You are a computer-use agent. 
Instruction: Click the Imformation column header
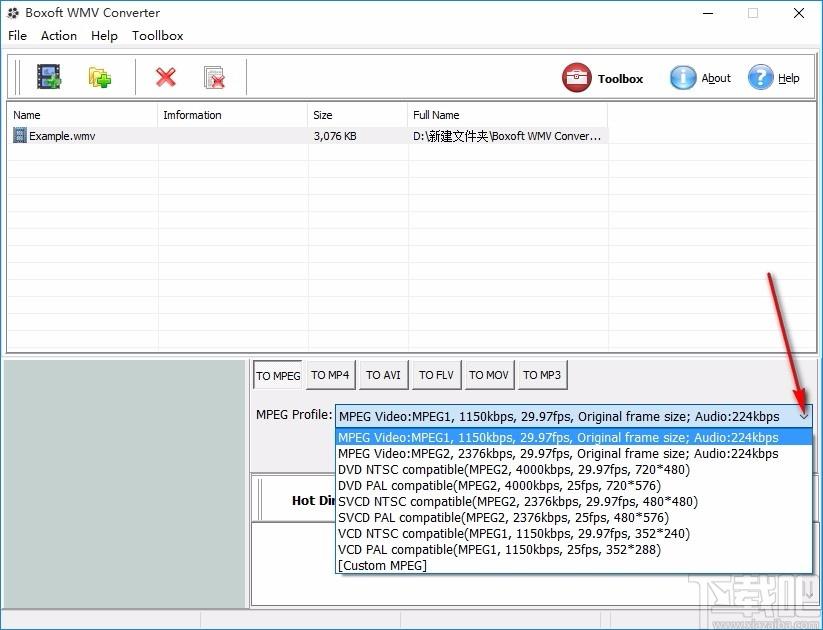click(233, 115)
